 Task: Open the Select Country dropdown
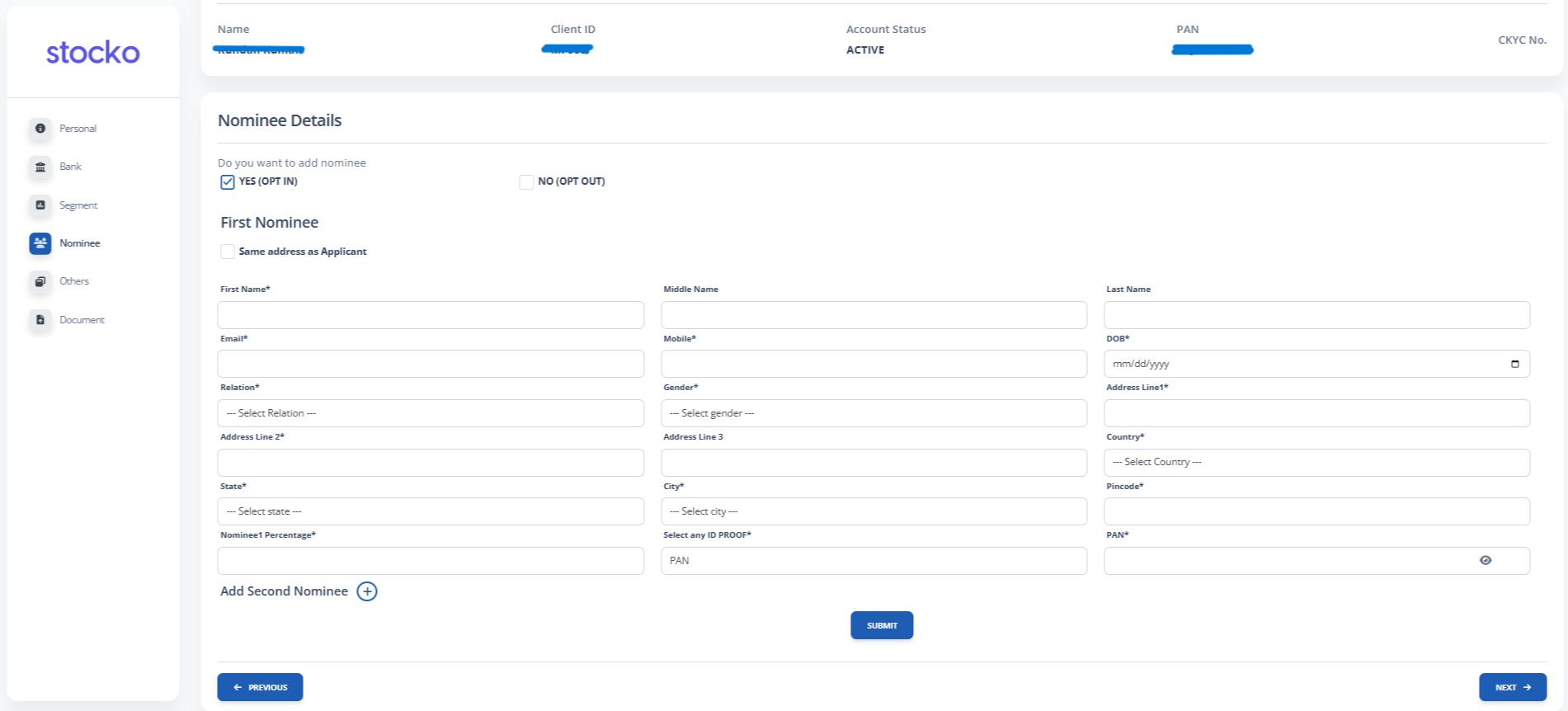tap(1316, 463)
